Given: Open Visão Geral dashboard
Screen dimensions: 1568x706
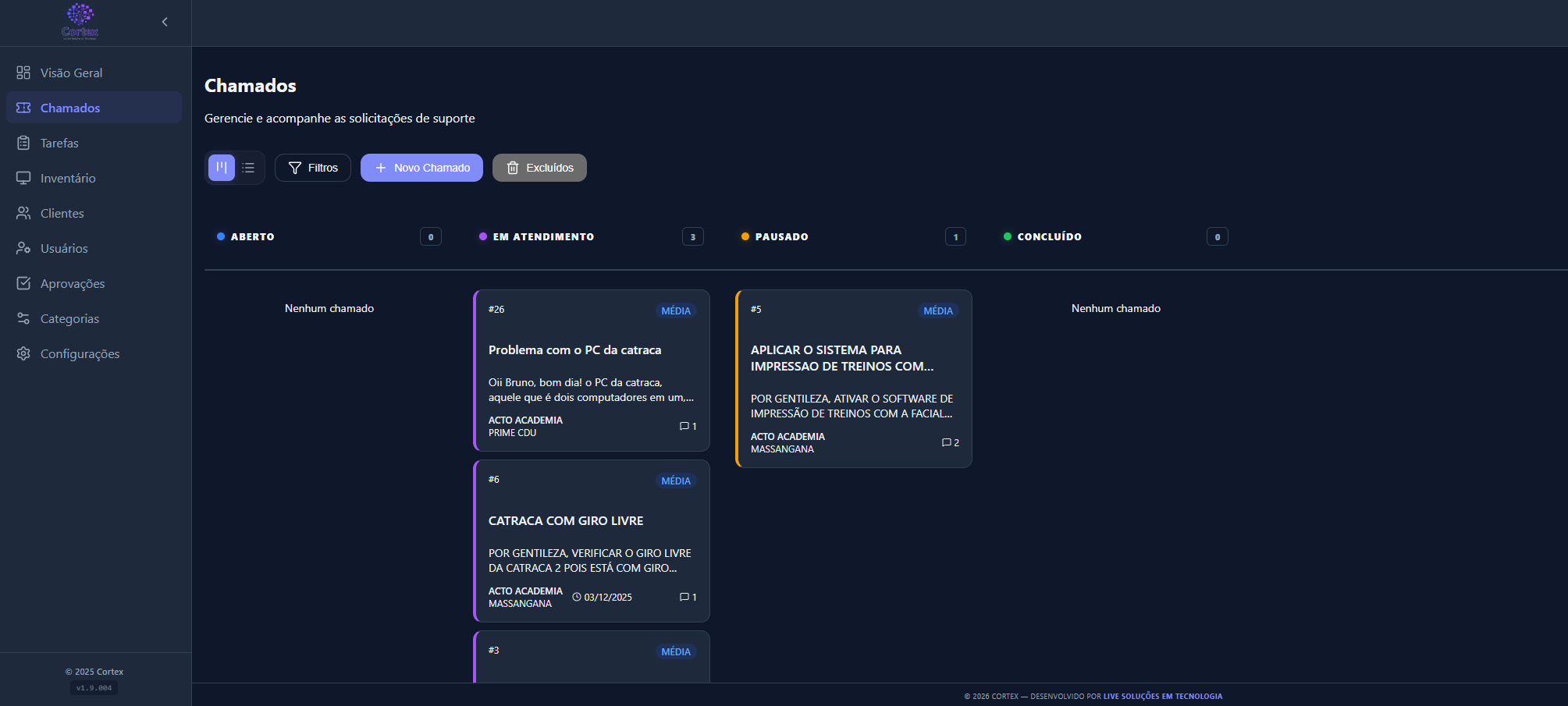Looking at the screenshot, I should [71, 73].
